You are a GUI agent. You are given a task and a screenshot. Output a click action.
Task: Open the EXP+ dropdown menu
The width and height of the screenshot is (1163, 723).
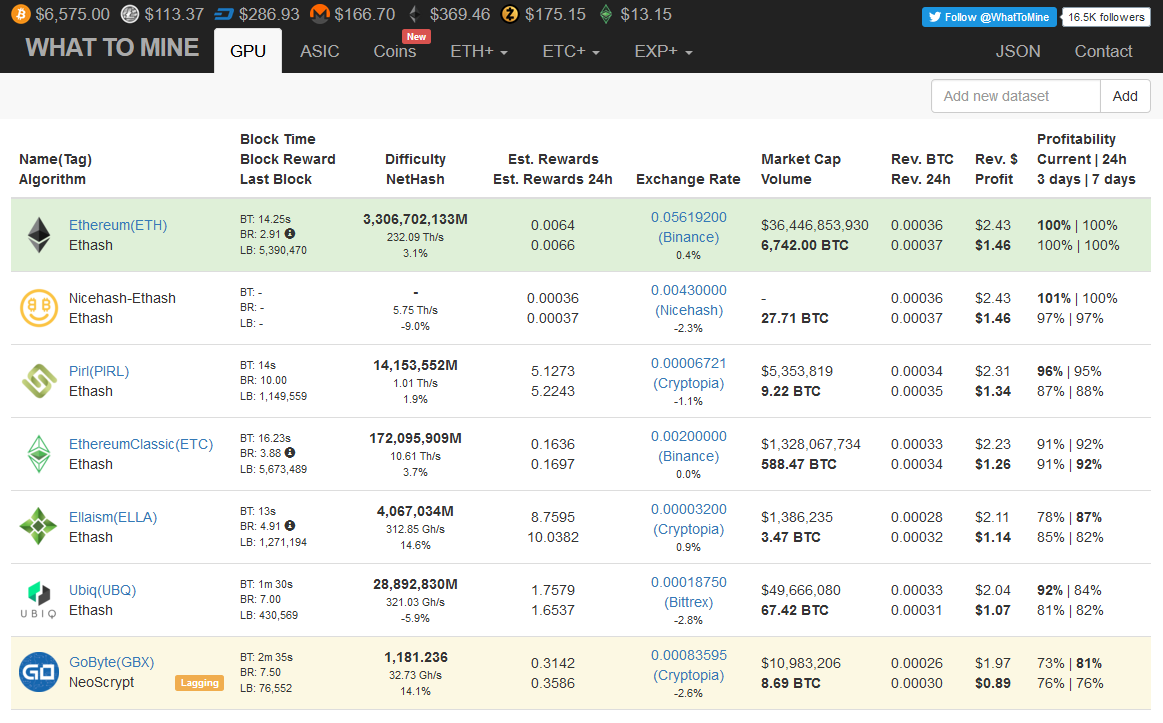pyautogui.click(x=663, y=51)
